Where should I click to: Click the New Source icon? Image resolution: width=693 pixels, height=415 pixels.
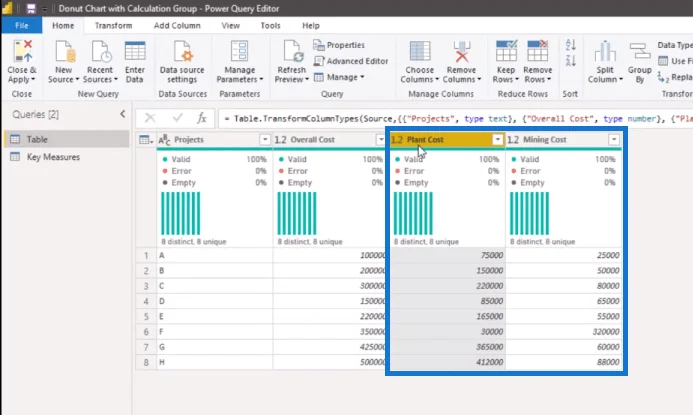pyautogui.click(x=65, y=51)
